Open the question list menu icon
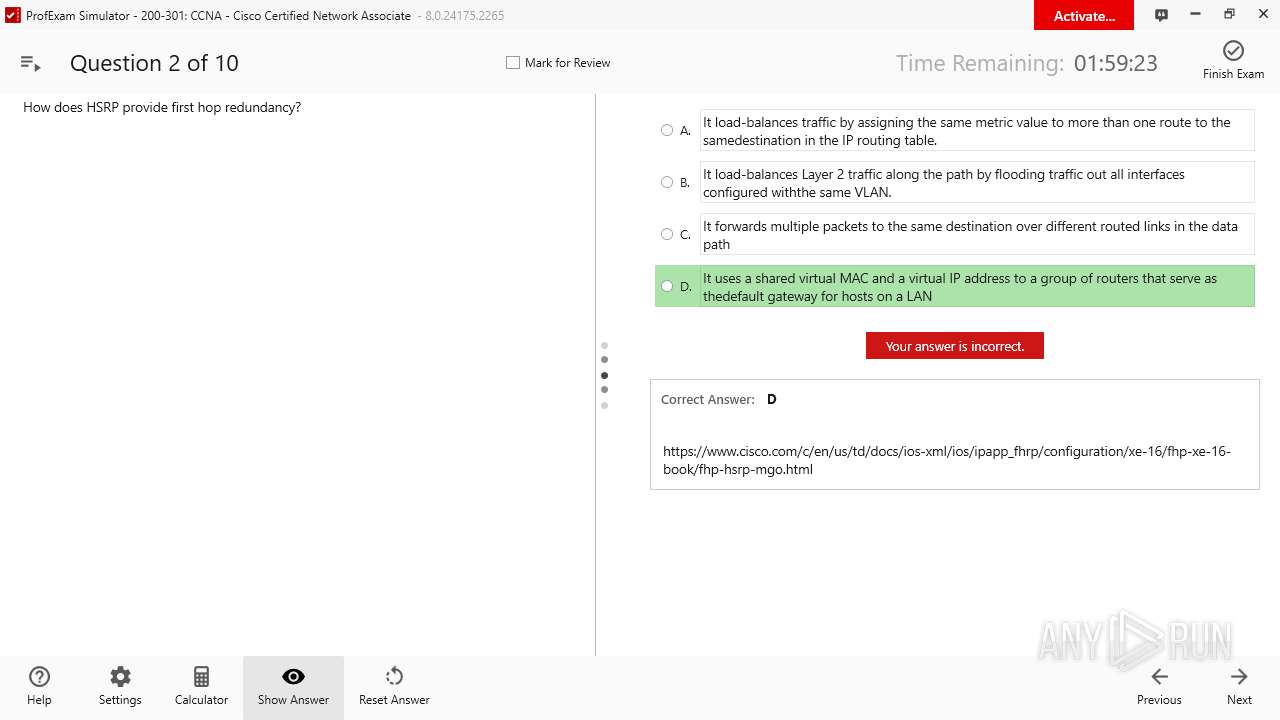This screenshot has width=1280, height=720. [x=30, y=63]
